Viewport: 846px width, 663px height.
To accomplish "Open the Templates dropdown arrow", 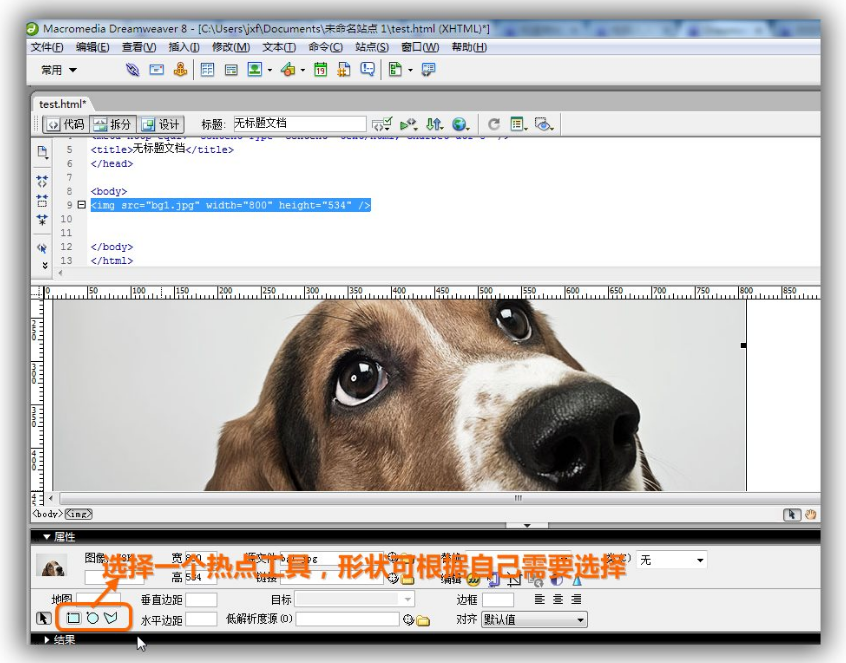I will tap(410, 70).
